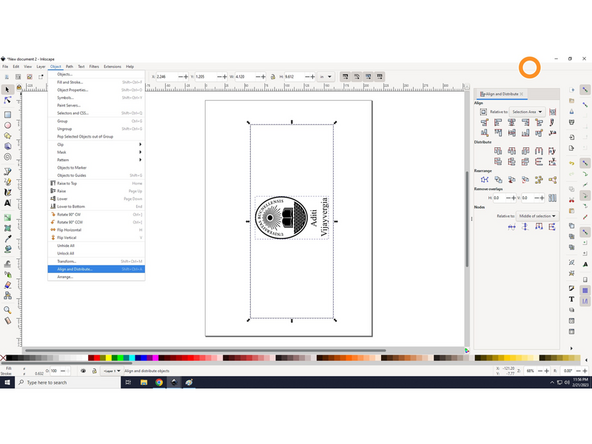
Task: Toggle the width-height lock ratio
Action: tap(273, 77)
